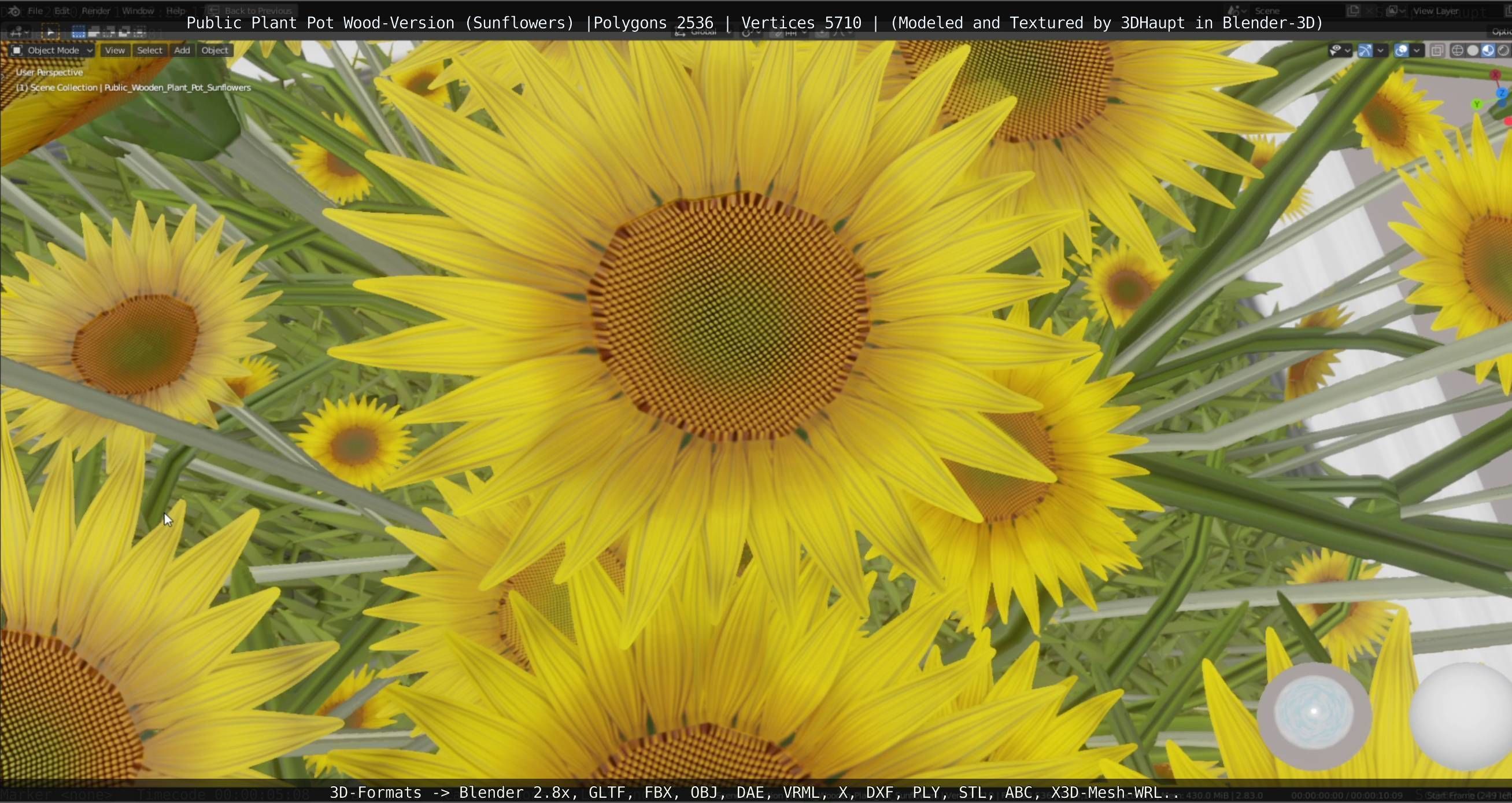
Task: Click the HDRI mirror preview sphere
Action: point(1314,712)
